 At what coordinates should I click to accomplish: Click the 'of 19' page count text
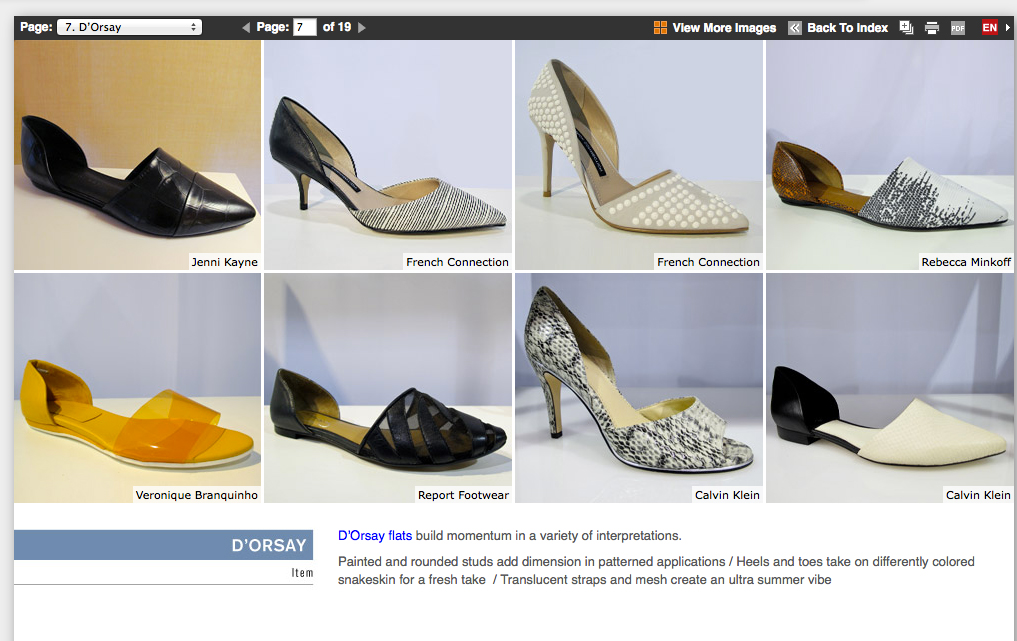[x=337, y=27]
